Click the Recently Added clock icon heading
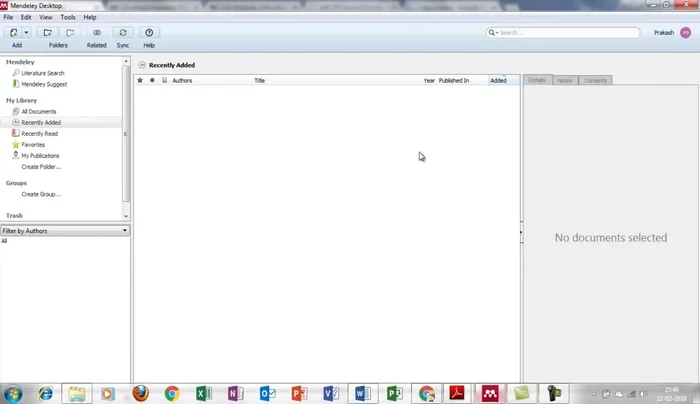This screenshot has width=700, height=404. coord(142,65)
